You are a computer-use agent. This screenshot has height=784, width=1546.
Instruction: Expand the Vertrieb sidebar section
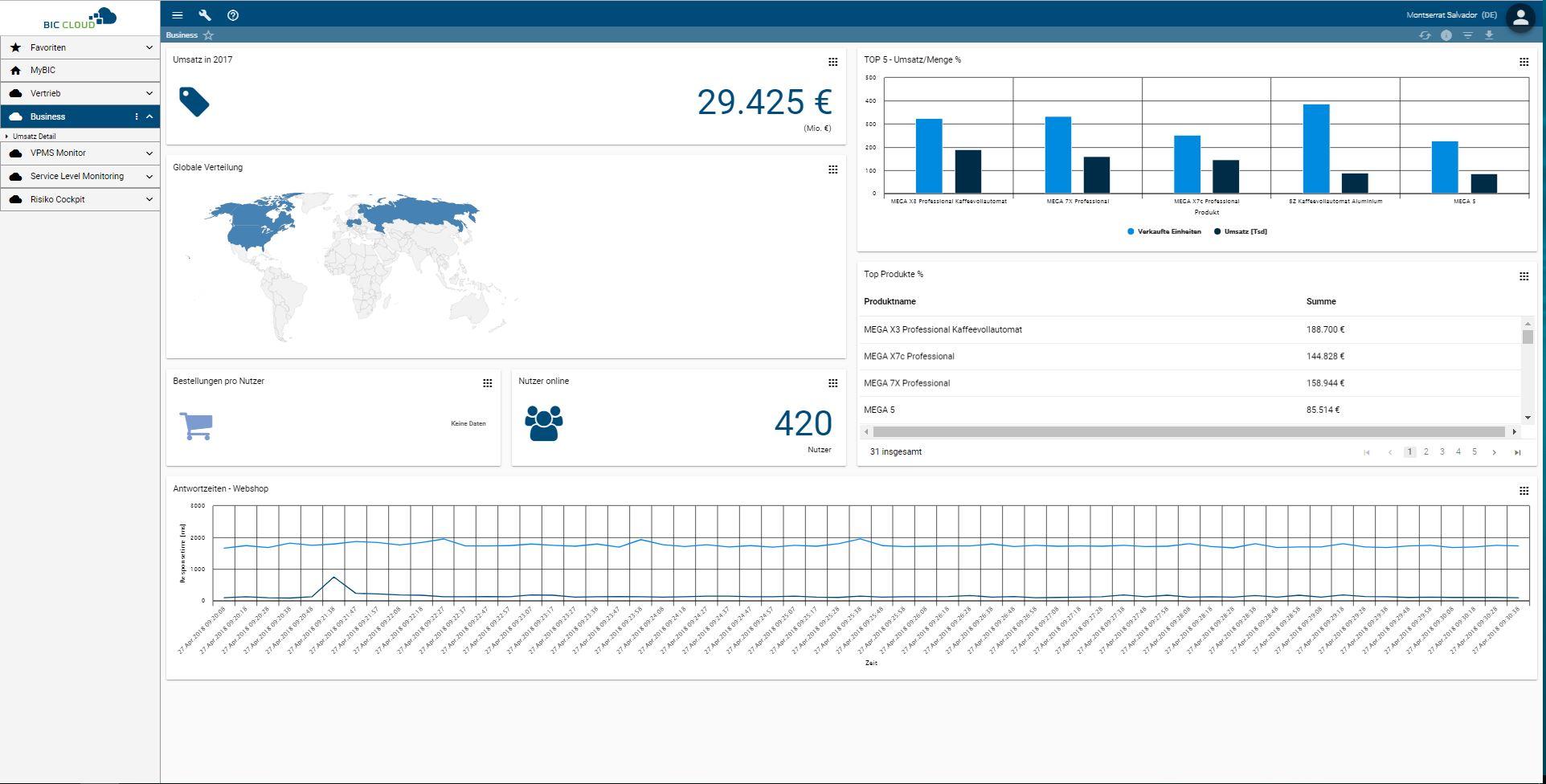[149, 93]
